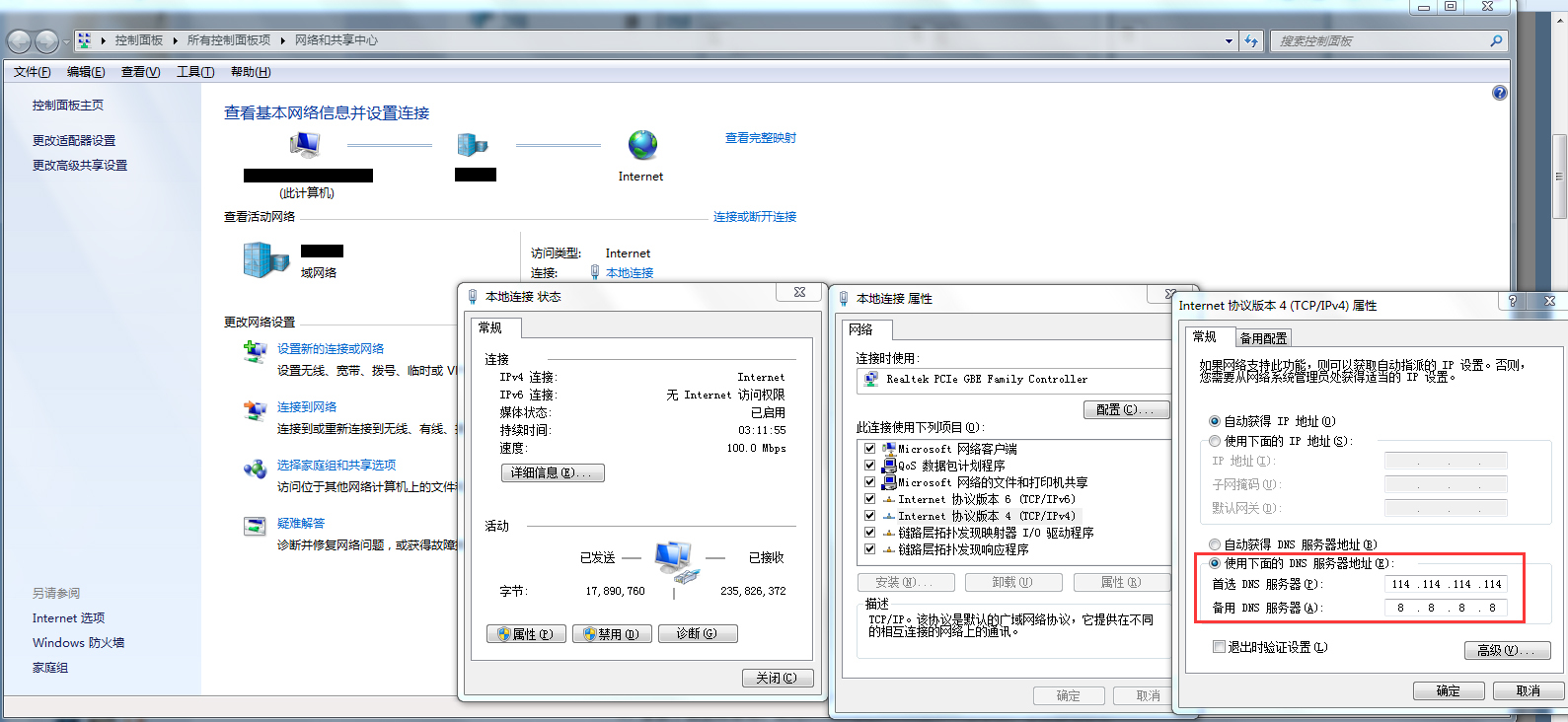Viewport: 1568px width, 722px height.
Task: Click the 首选 DNS 服务器 address field
Action: click(1446, 584)
